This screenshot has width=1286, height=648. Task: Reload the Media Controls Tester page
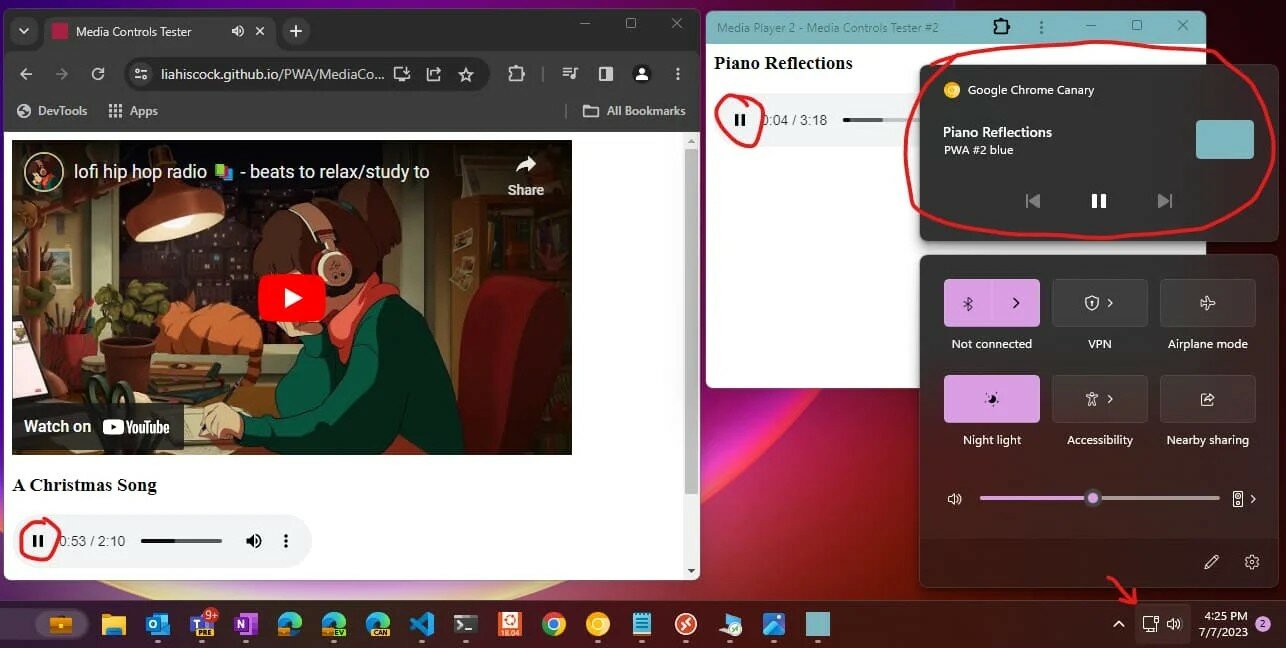click(x=98, y=74)
